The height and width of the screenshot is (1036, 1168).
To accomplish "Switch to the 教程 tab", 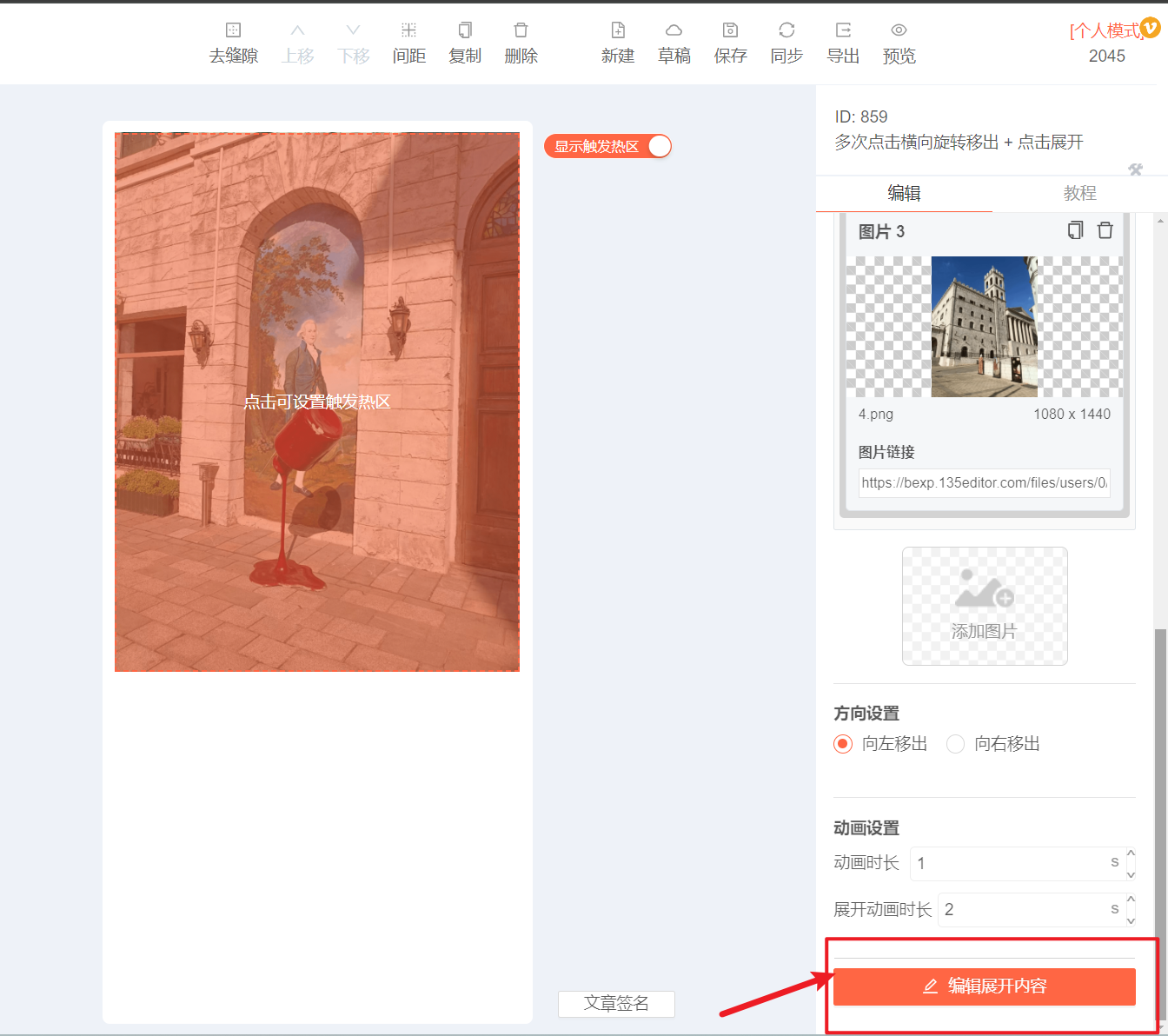I will tap(1079, 193).
